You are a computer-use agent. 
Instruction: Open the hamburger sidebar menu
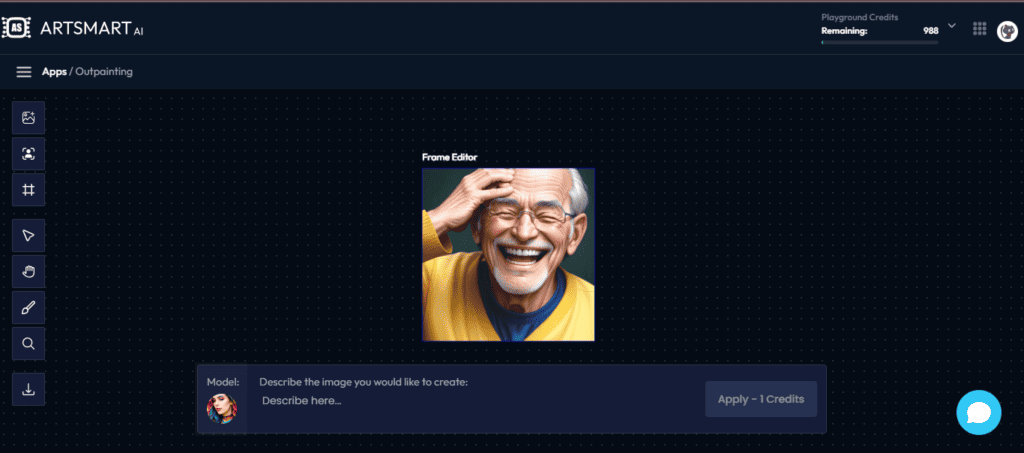click(24, 72)
